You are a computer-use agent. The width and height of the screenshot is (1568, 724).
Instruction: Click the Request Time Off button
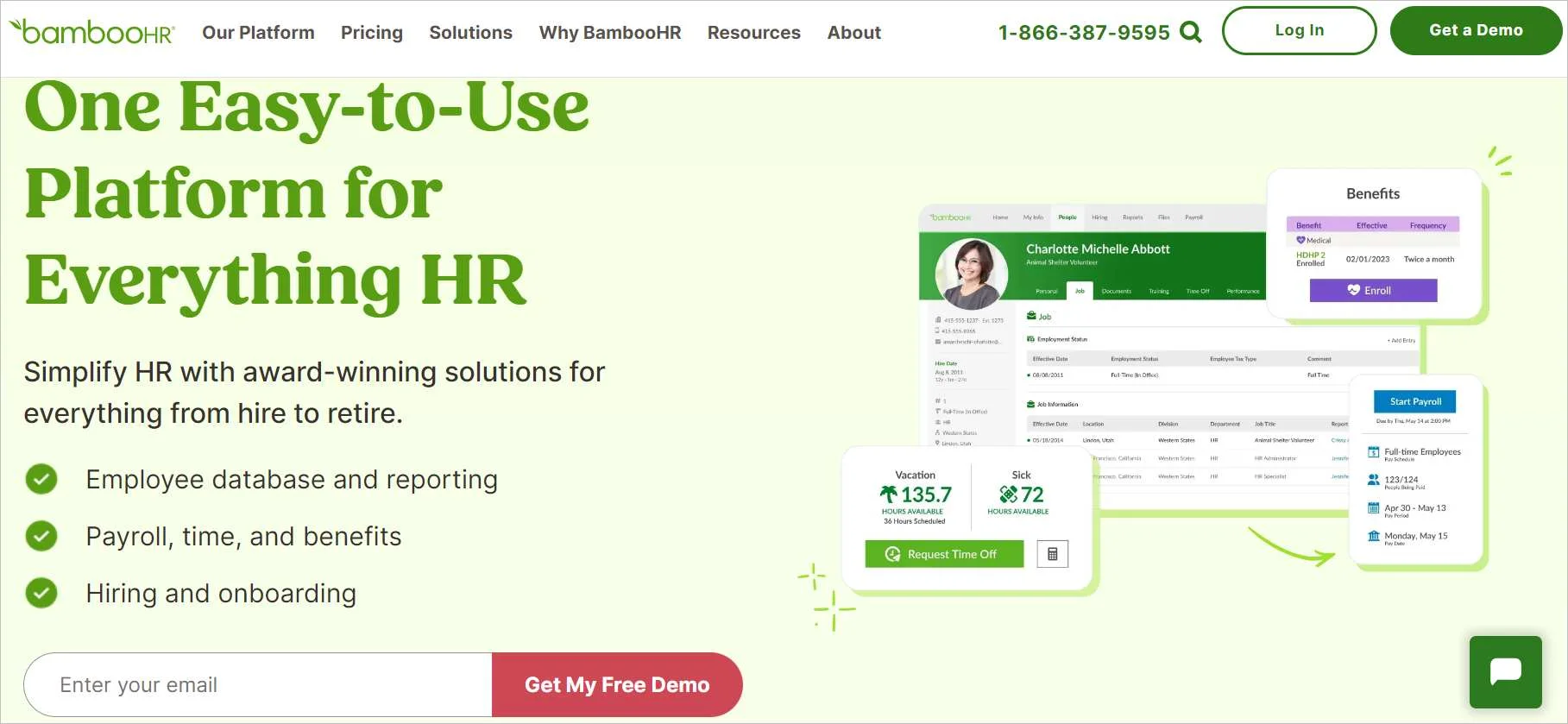(944, 554)
